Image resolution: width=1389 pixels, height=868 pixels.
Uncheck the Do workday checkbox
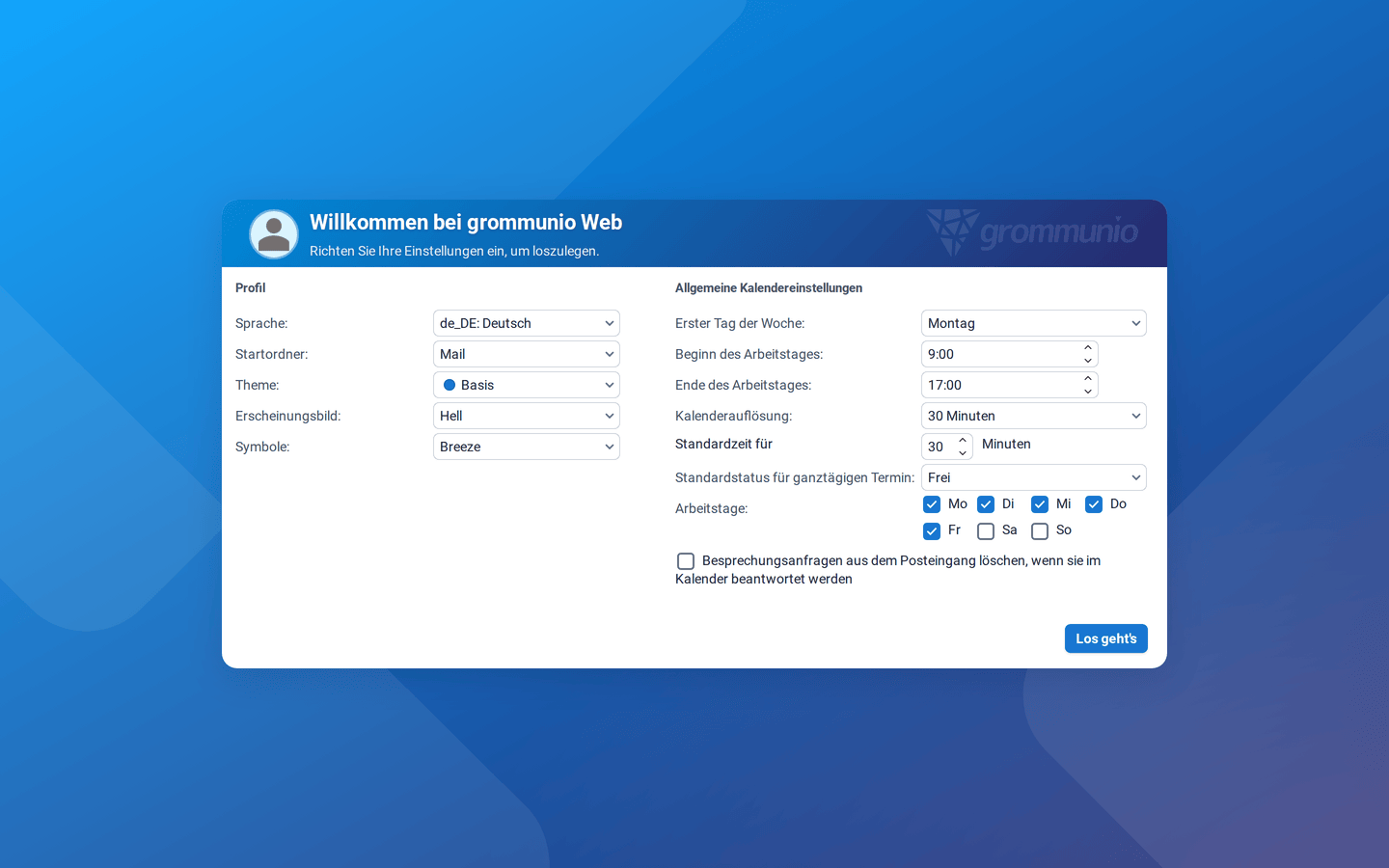pos(1094,504)
